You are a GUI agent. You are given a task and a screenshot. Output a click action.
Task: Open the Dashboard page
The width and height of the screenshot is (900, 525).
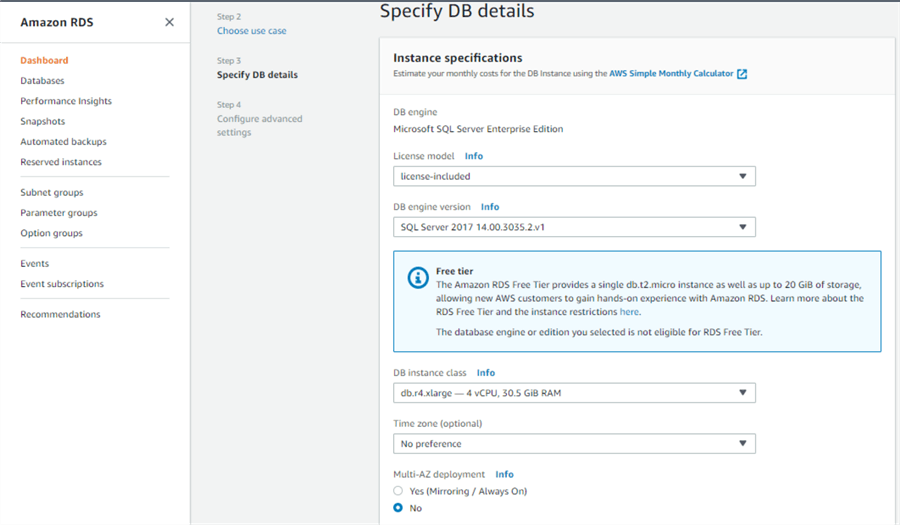pyautogui.click(x=44, y=60)
